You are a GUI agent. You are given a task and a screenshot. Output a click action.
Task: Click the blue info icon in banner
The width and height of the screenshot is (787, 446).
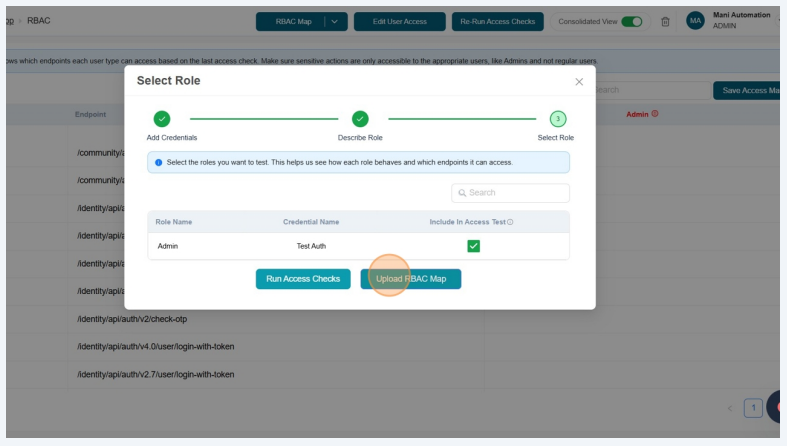click(159, 163)
